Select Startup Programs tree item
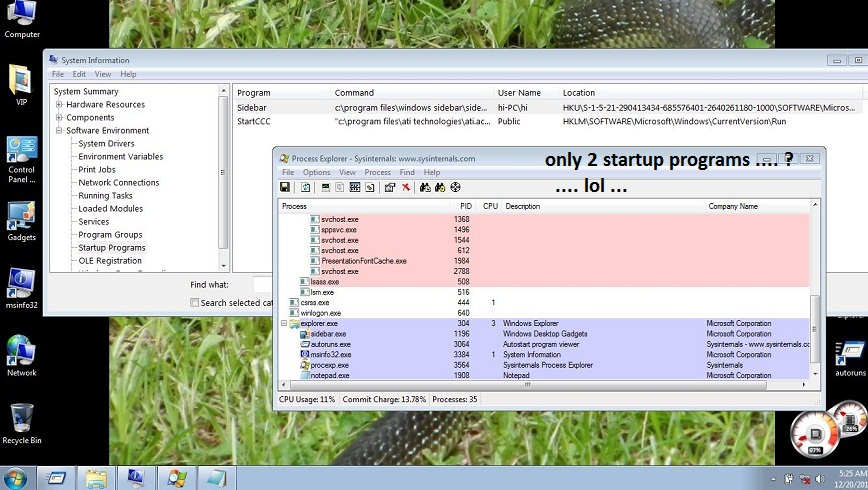The height and width of the screenshot is (490, 868). (112, 247)
